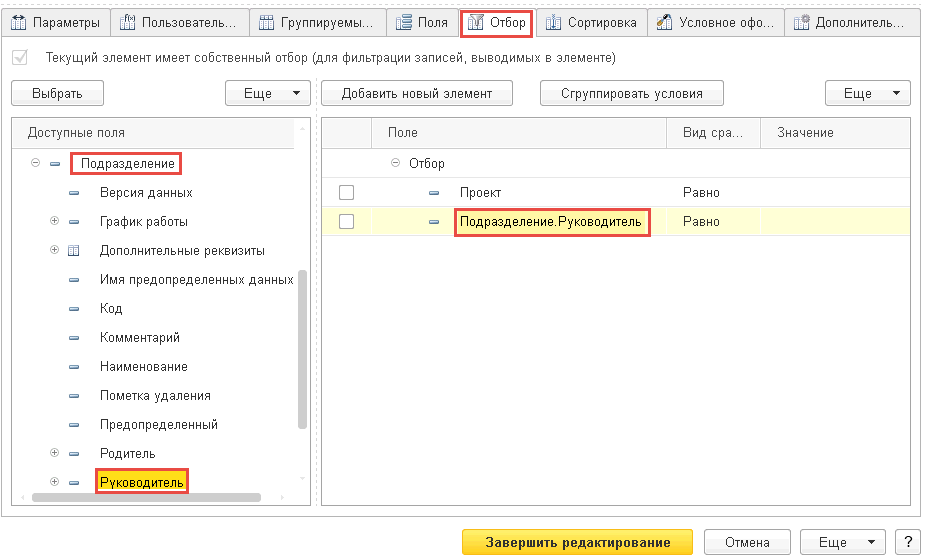Open the Еще menu above available fields
The image size is (928, 556).
coord(268,93)
